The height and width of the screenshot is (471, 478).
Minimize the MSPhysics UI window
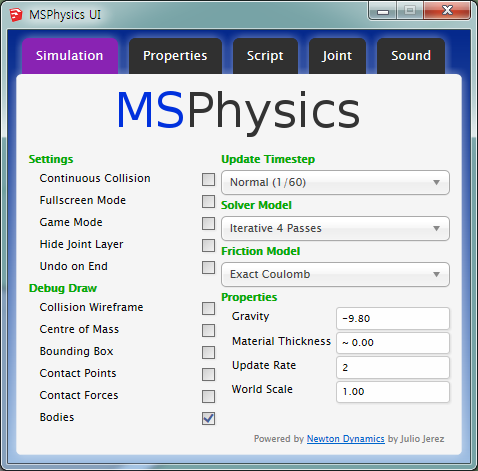point(383,11)
